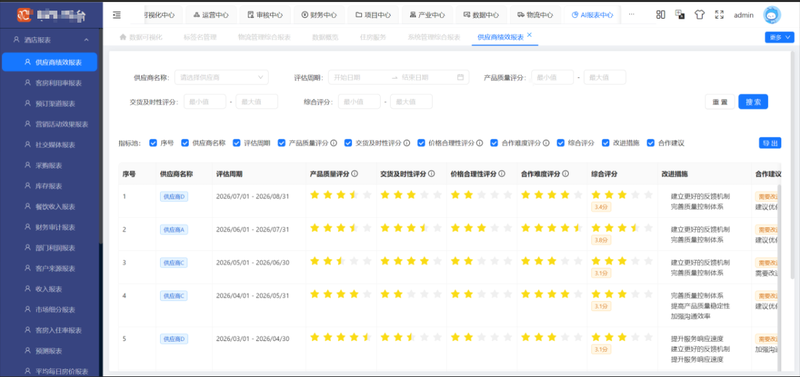This screenshot has width=800, height=377.
Task: Collapse the sidebar with the hamburger icon
Action: tap(117, 15)
